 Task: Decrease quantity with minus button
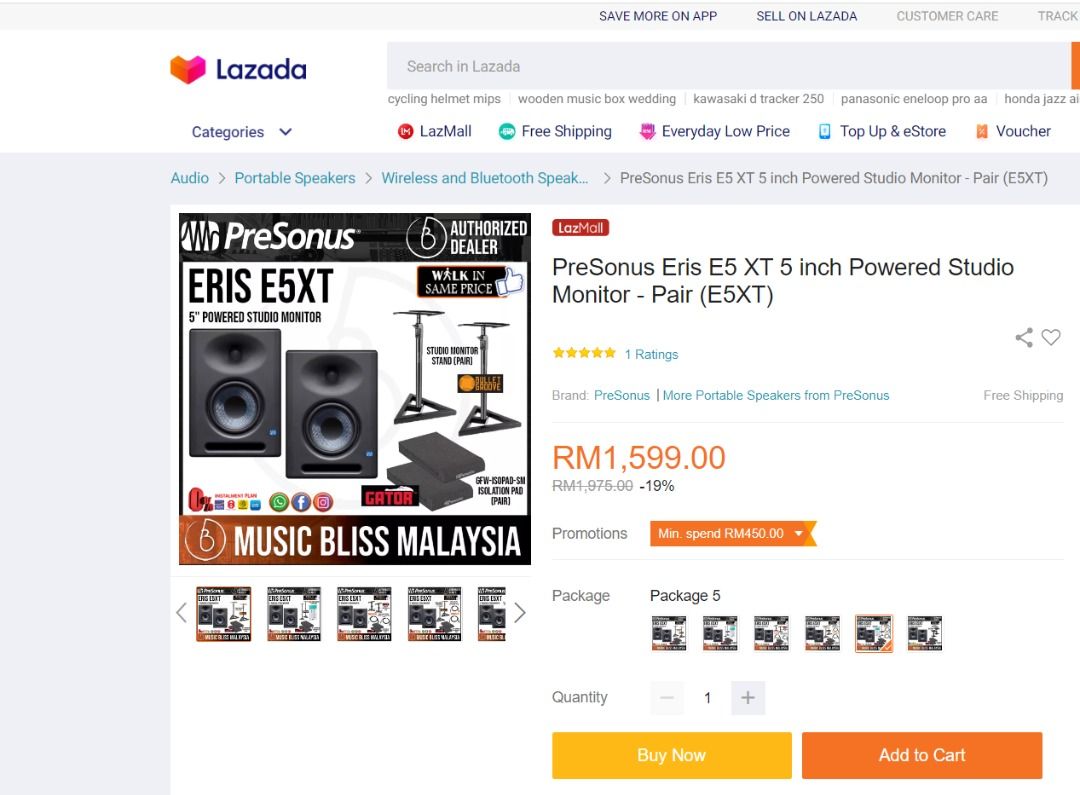[667, 698]
